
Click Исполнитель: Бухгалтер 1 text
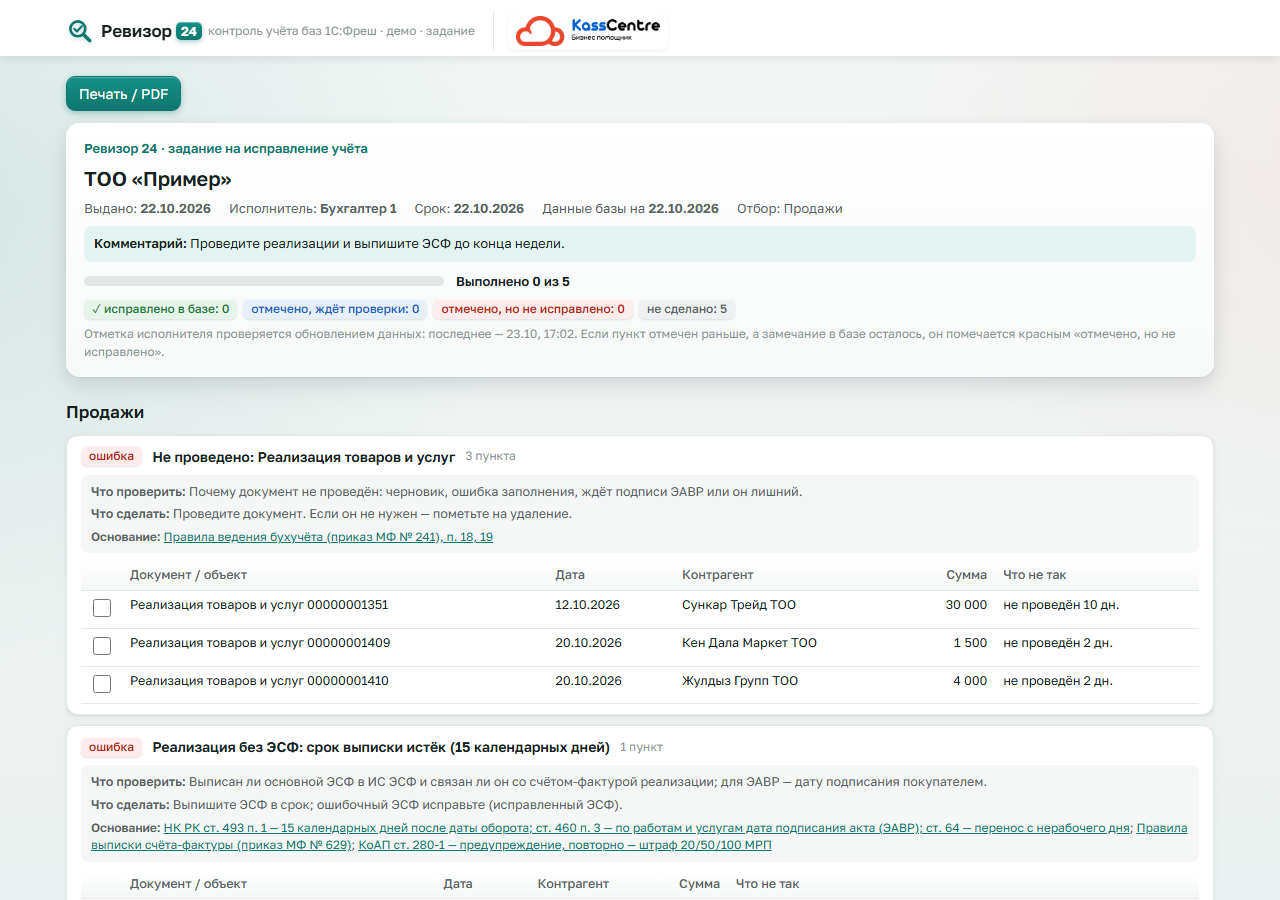pyautogui.click(x=313, y=209)
